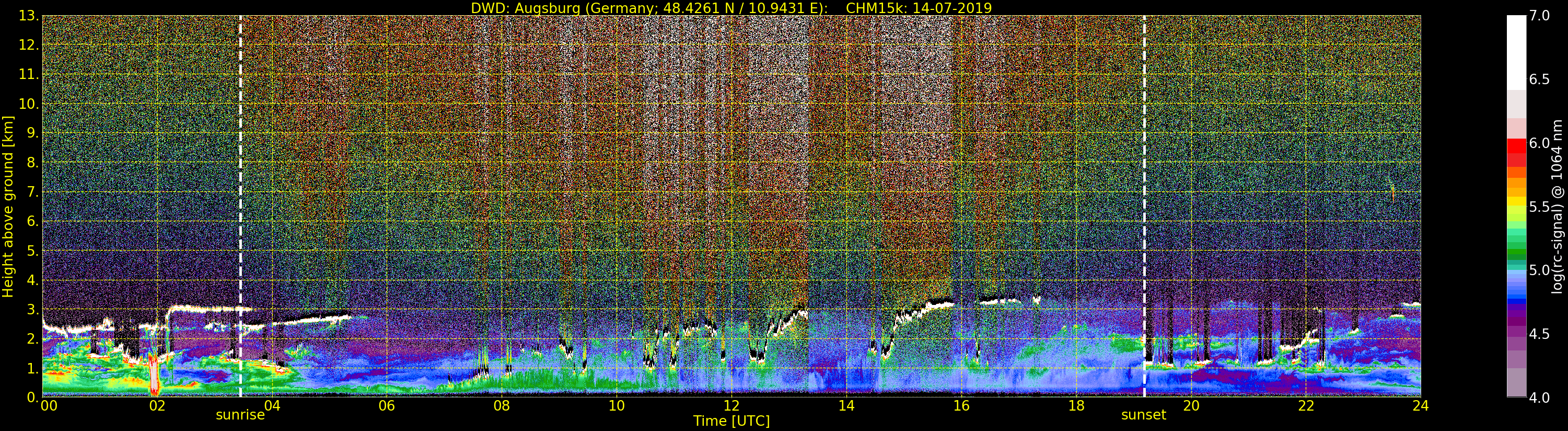
Task: Click the white dashed sunset marker line
Action: pos(1144,206)
